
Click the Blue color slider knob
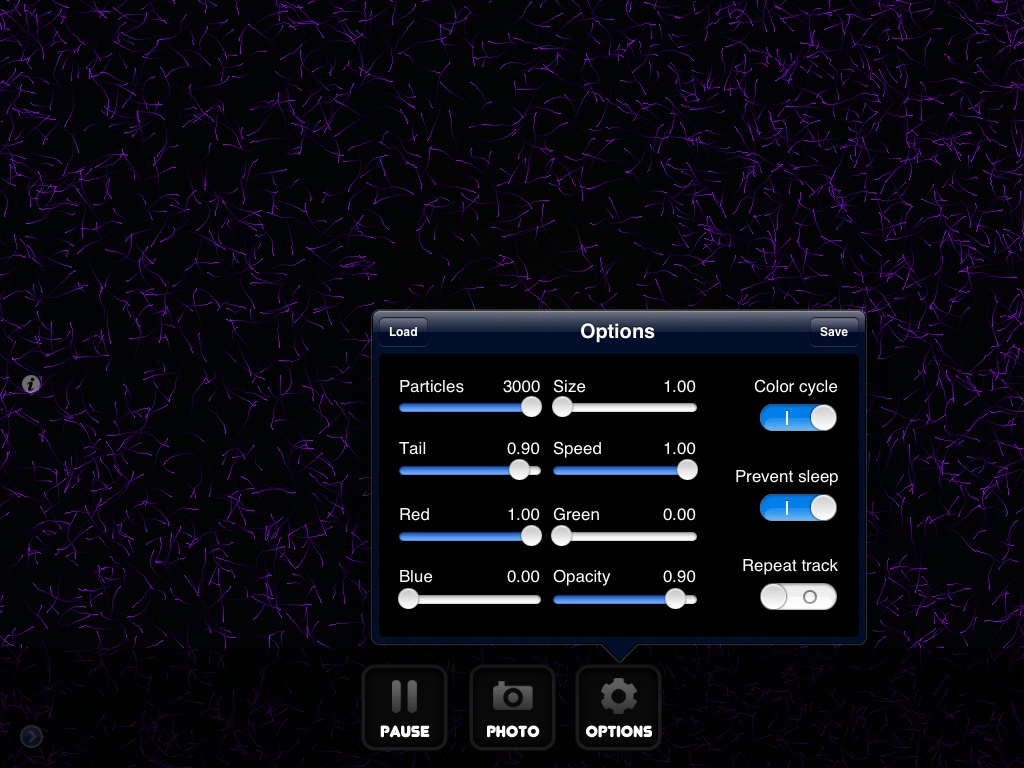point(408,598)
